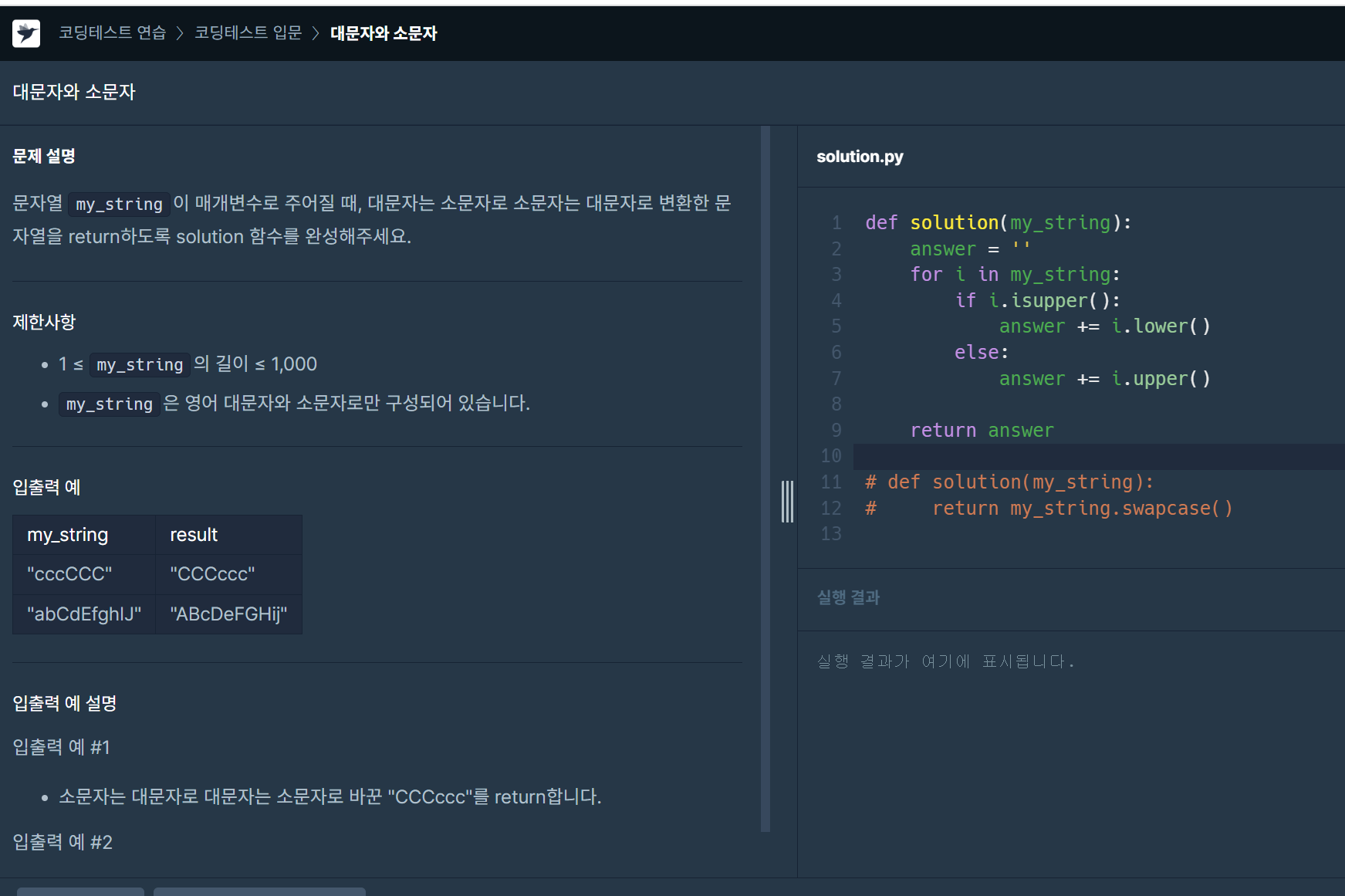Click the "CCCccc" result cell
This screenshot has width=1345, height=896.
click(x=228, y=574)
